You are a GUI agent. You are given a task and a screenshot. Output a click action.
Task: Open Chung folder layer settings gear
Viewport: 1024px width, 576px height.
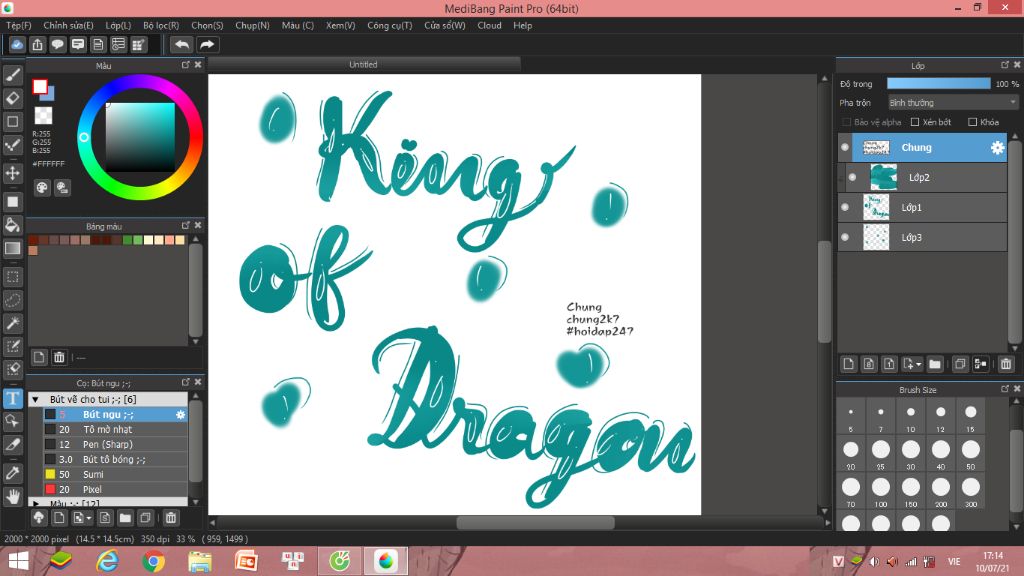click(997, 148)
